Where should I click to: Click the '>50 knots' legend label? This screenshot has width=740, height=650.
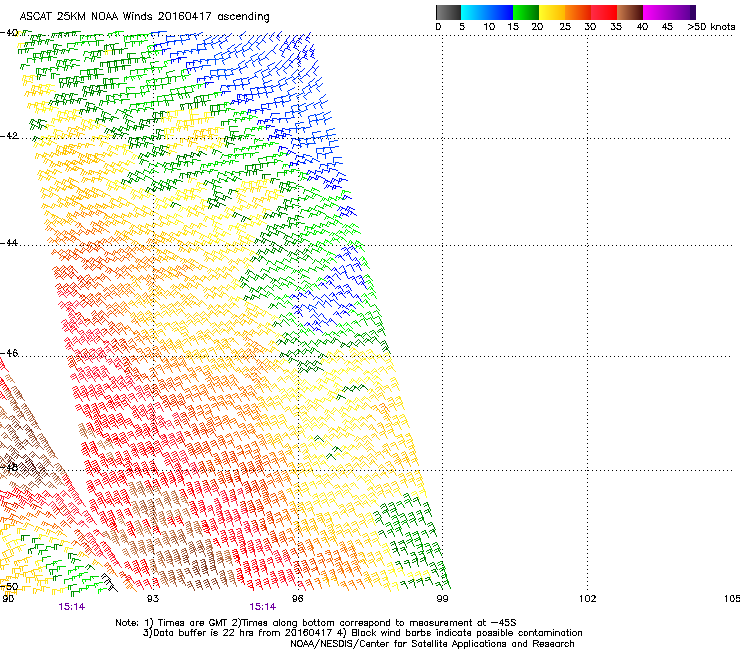711,27
